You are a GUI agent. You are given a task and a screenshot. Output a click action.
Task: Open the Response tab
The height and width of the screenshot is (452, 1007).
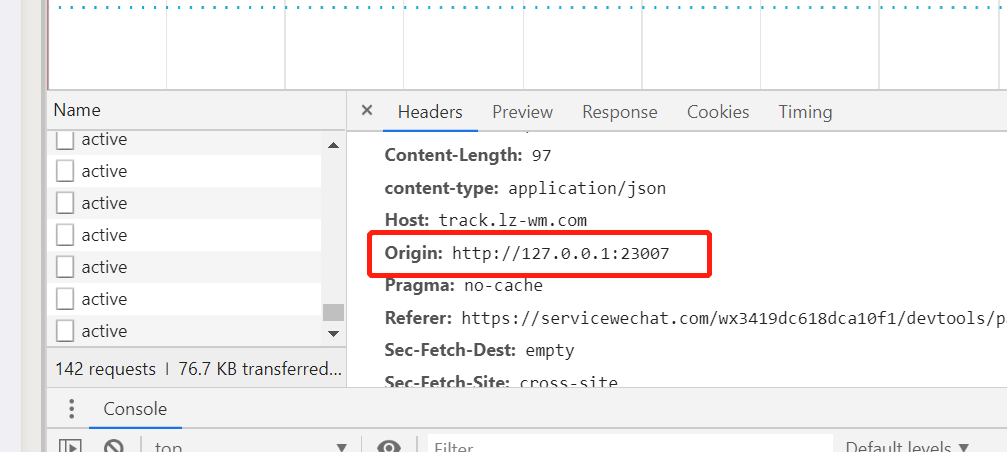pyautogui.click(x=620, y=112)
